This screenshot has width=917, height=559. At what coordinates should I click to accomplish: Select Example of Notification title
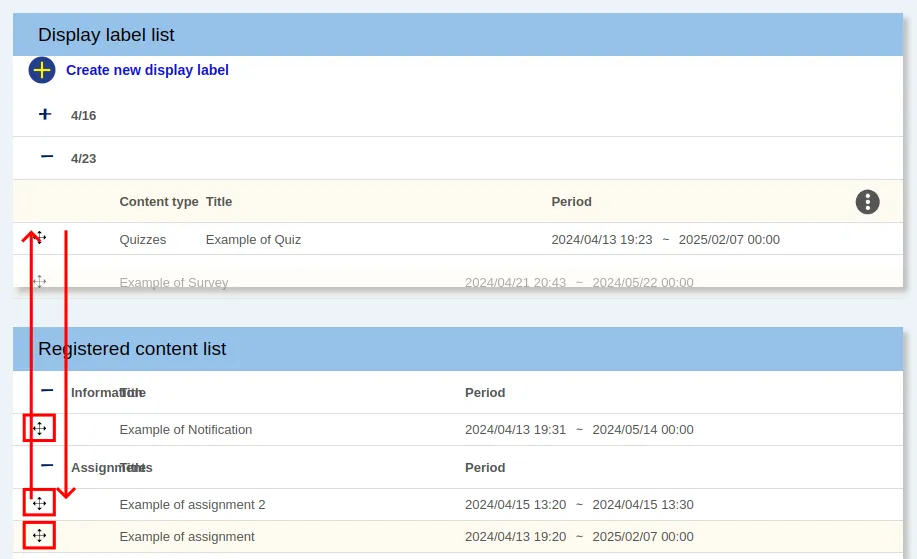click(185, 430)
